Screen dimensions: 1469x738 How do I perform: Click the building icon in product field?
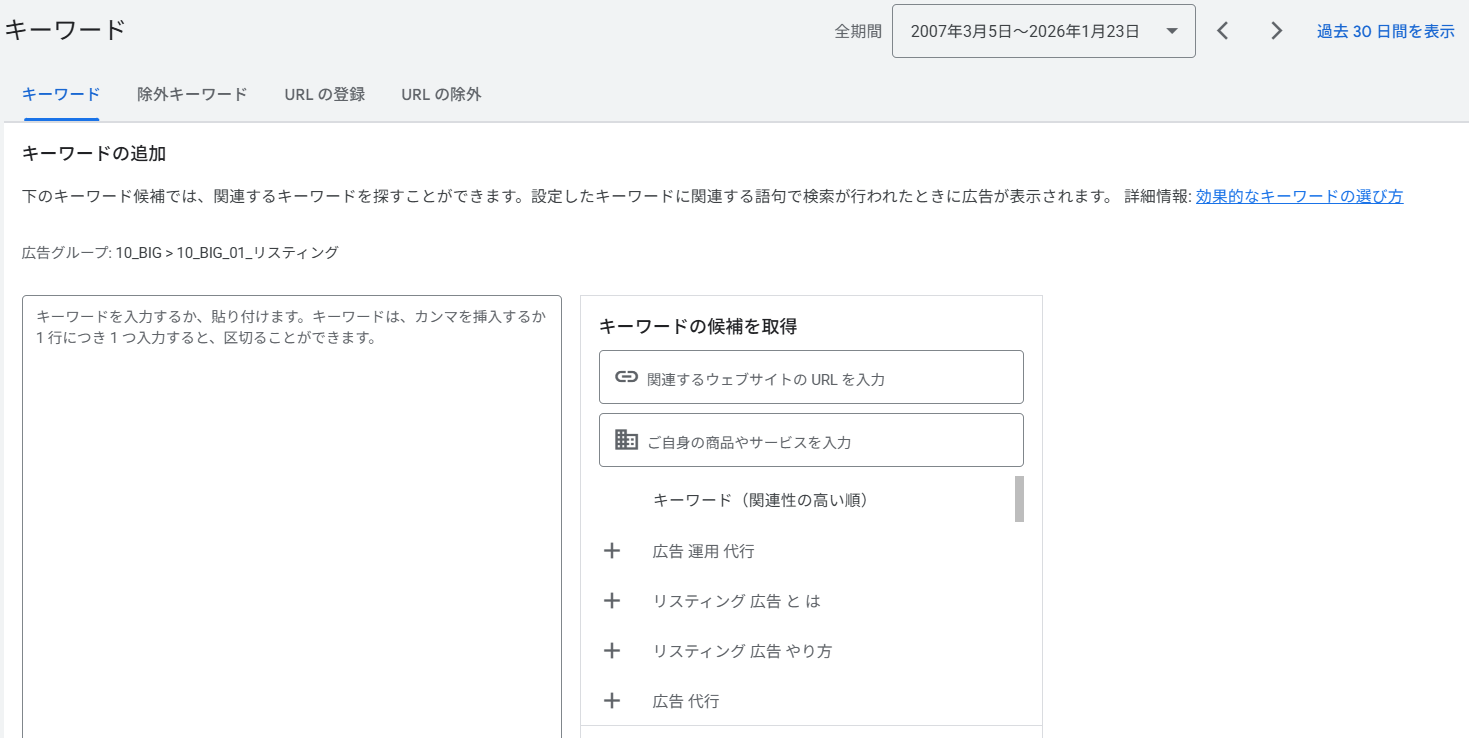[x=626, y=440]
